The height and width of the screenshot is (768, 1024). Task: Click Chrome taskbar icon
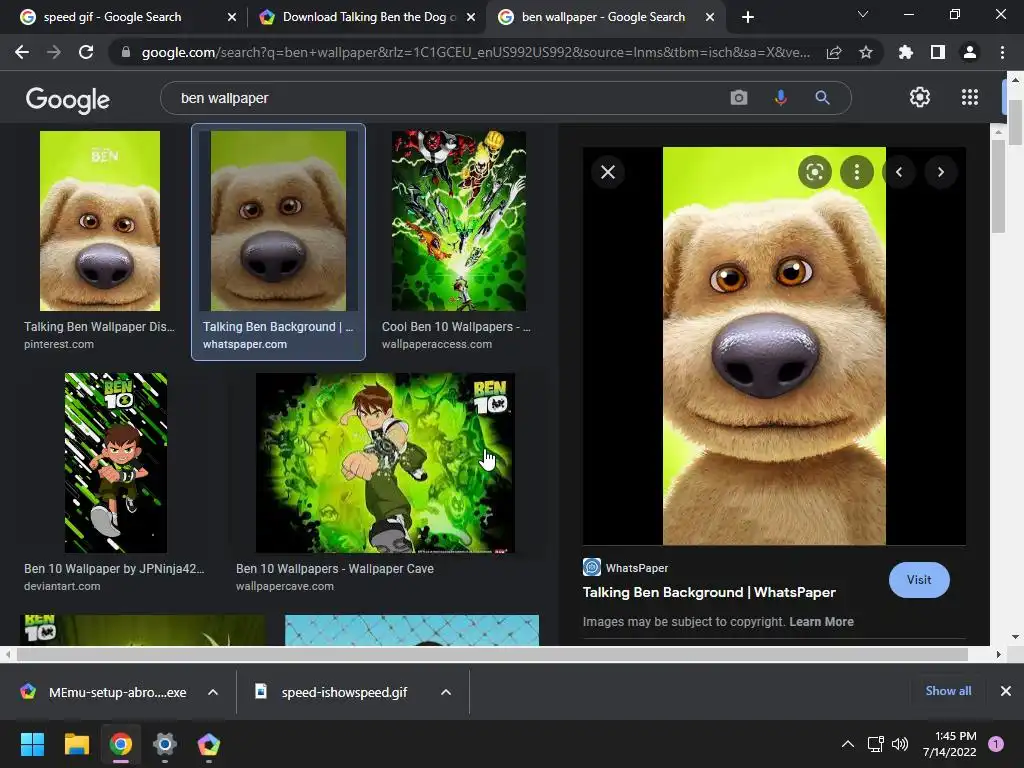121,744
